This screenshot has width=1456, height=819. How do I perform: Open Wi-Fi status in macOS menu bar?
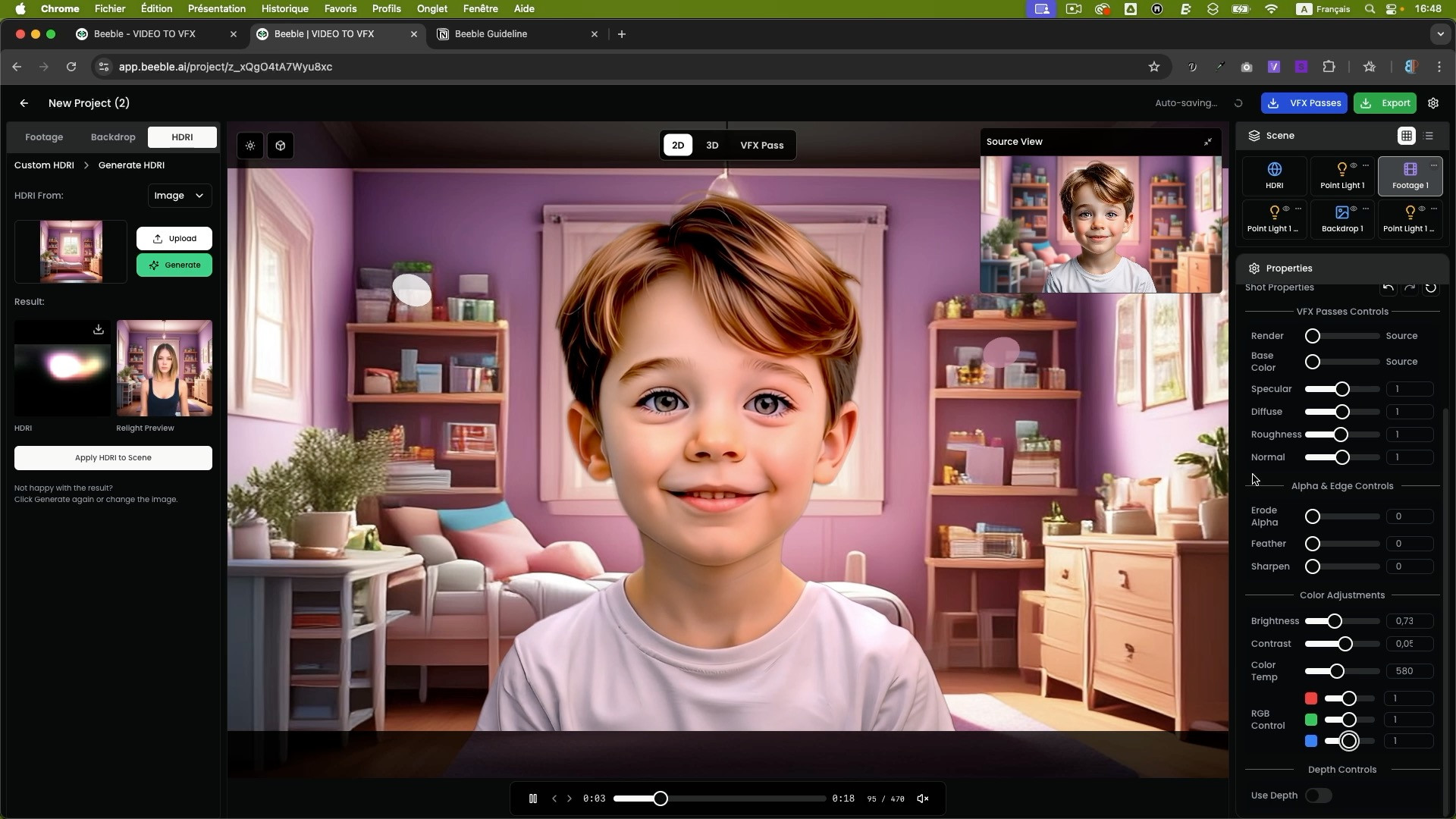click(x=1272, y=9)
